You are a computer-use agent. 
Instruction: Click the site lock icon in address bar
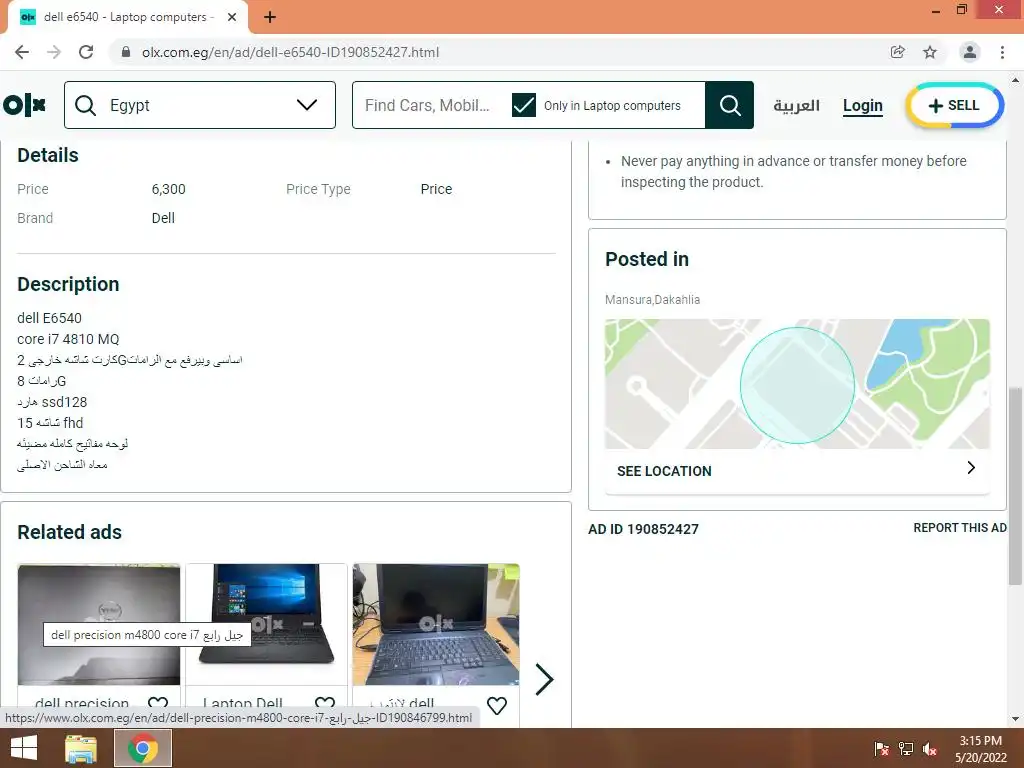tap(126, 52)
